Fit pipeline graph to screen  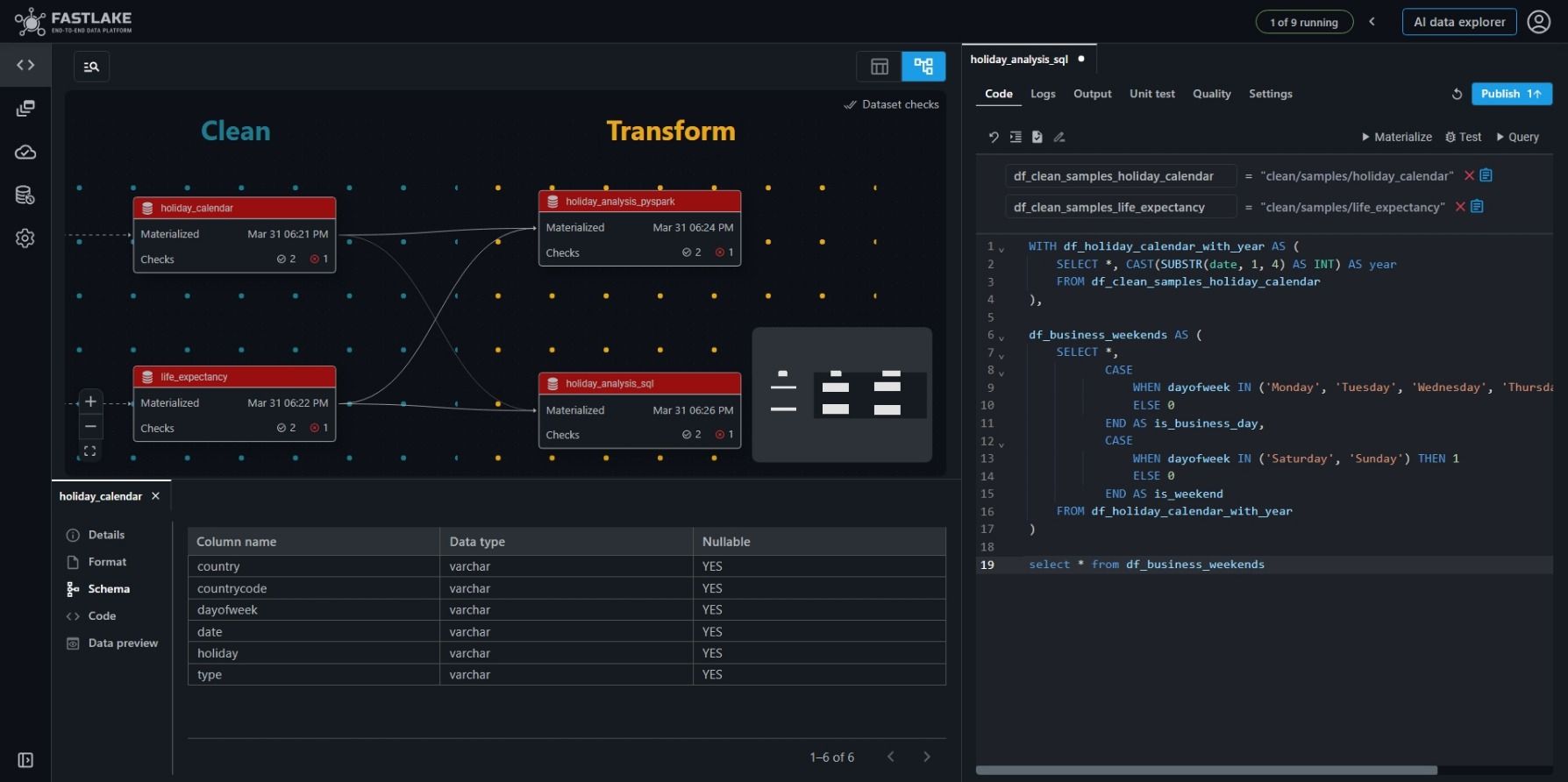click(90, 451)
